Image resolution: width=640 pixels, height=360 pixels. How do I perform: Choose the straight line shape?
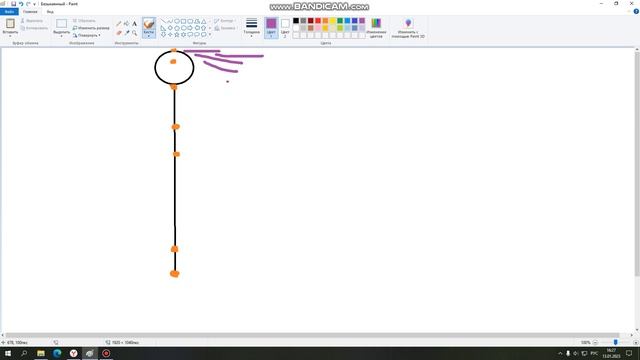pyautogui.click(x=163, y=21)
